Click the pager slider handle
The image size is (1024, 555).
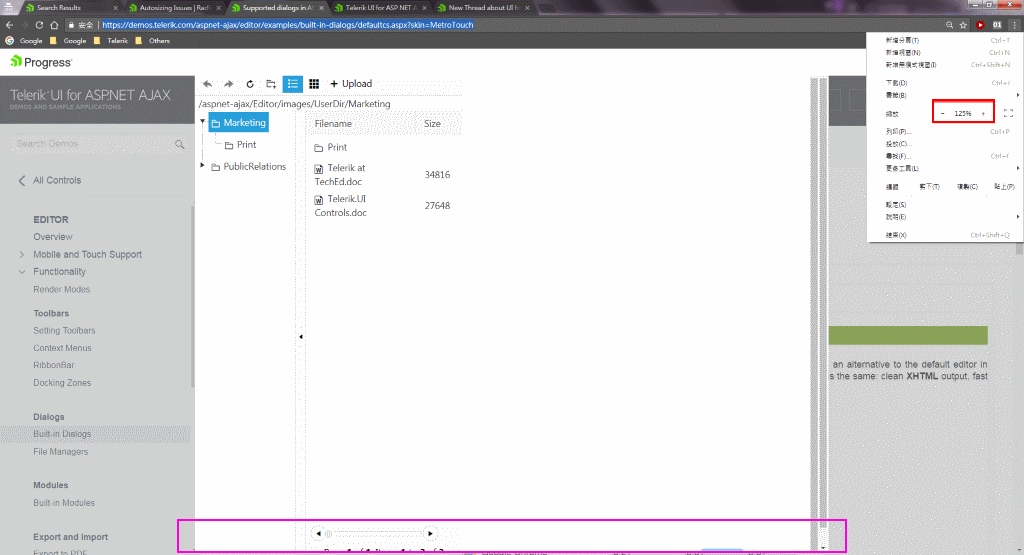(328, 533)
